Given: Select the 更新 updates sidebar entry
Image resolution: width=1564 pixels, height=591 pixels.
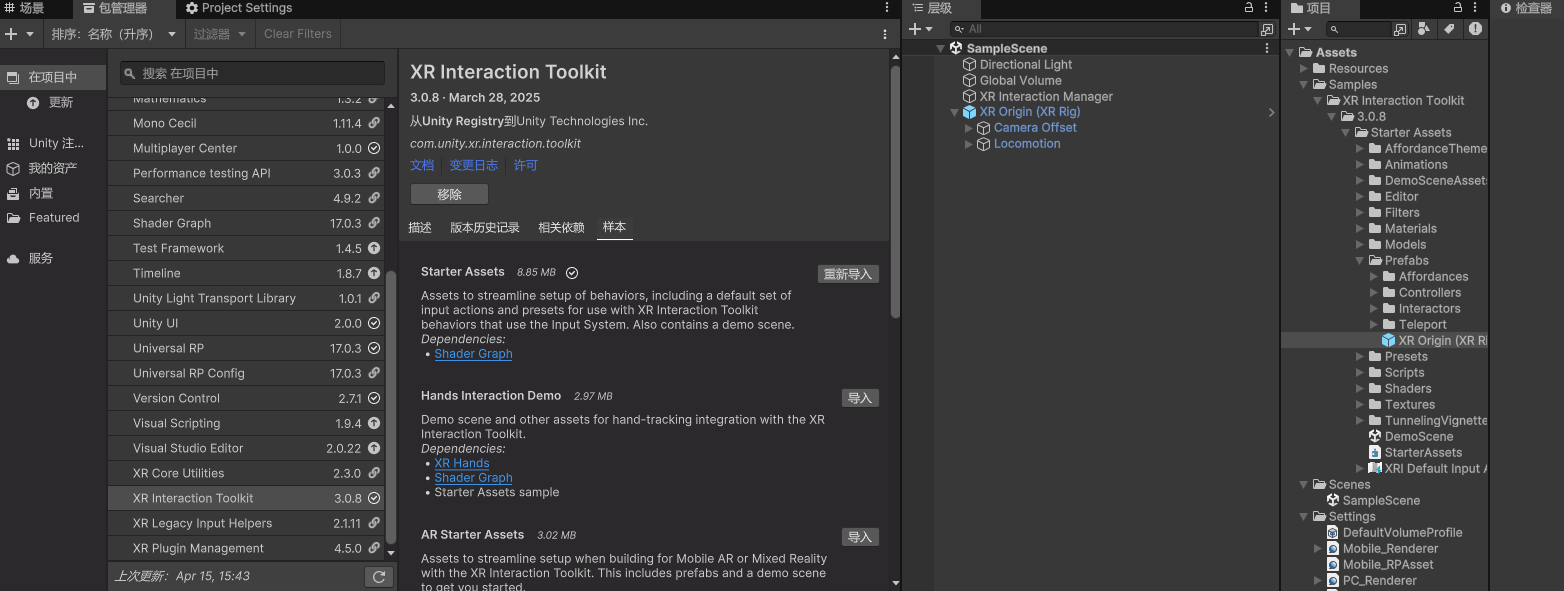Looking at the screenshot, I should pyautogui.click(x=53, y=102).
